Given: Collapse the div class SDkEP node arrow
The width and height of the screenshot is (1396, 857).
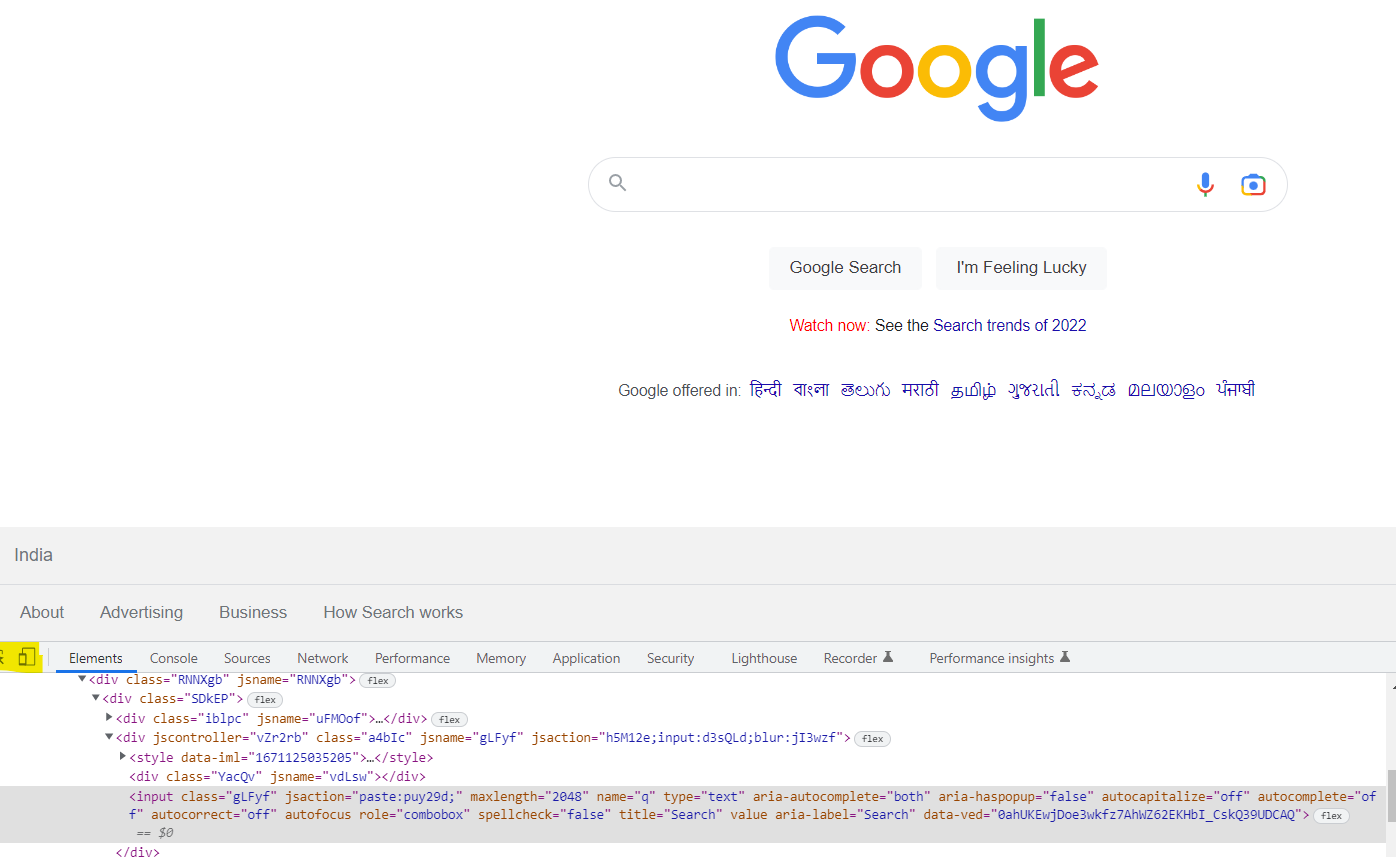Looking at the screenshot, I should pyautogui.click(x=96, y=698).
